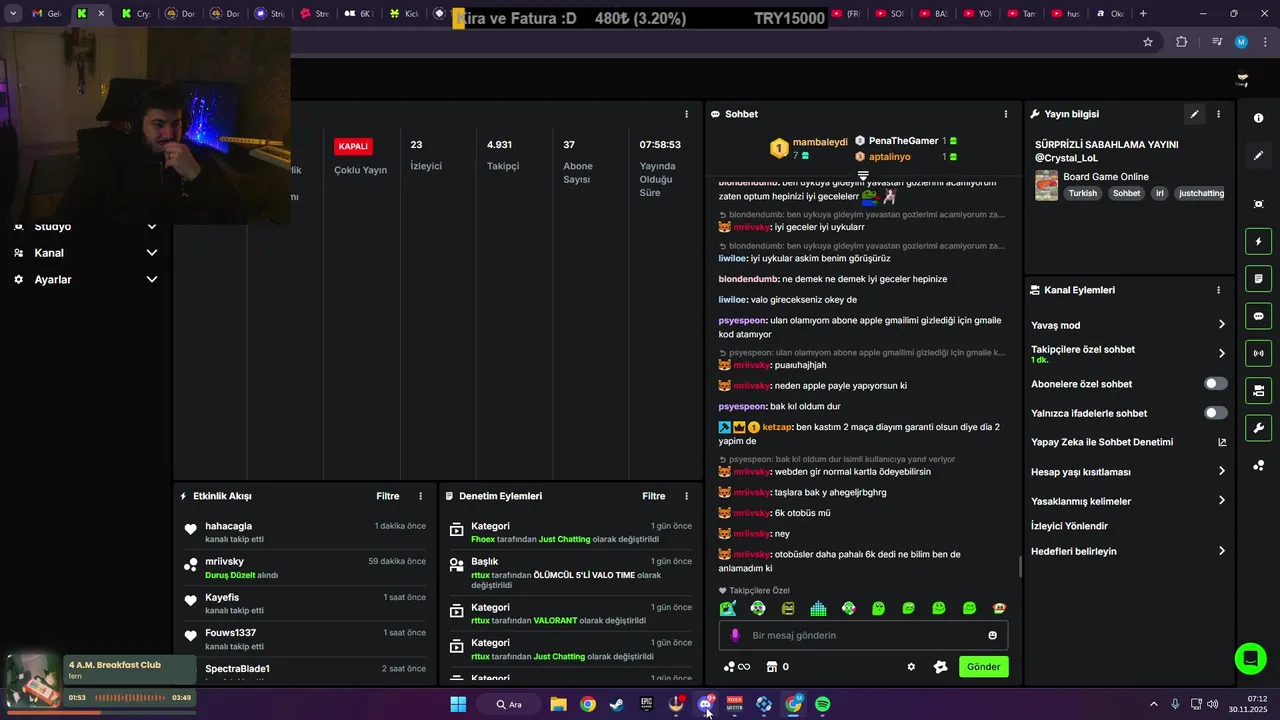Toggle the broadcast signal panel icon
The height and width of the screenshot is (720, 1280).
1258,353
